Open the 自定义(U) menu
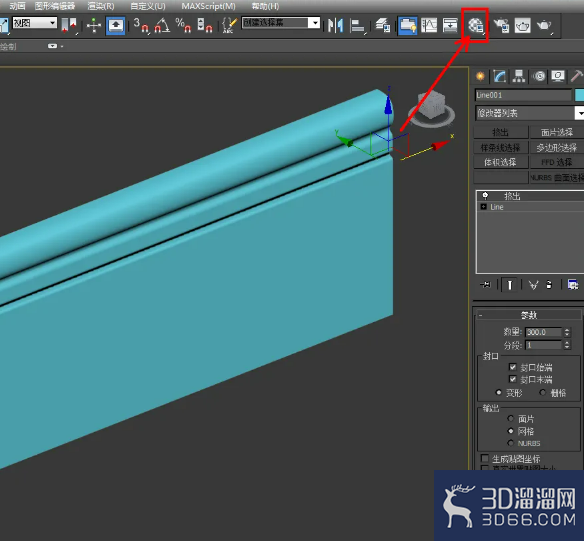Viewport: 584px width, 541px height. pos(148,6)
